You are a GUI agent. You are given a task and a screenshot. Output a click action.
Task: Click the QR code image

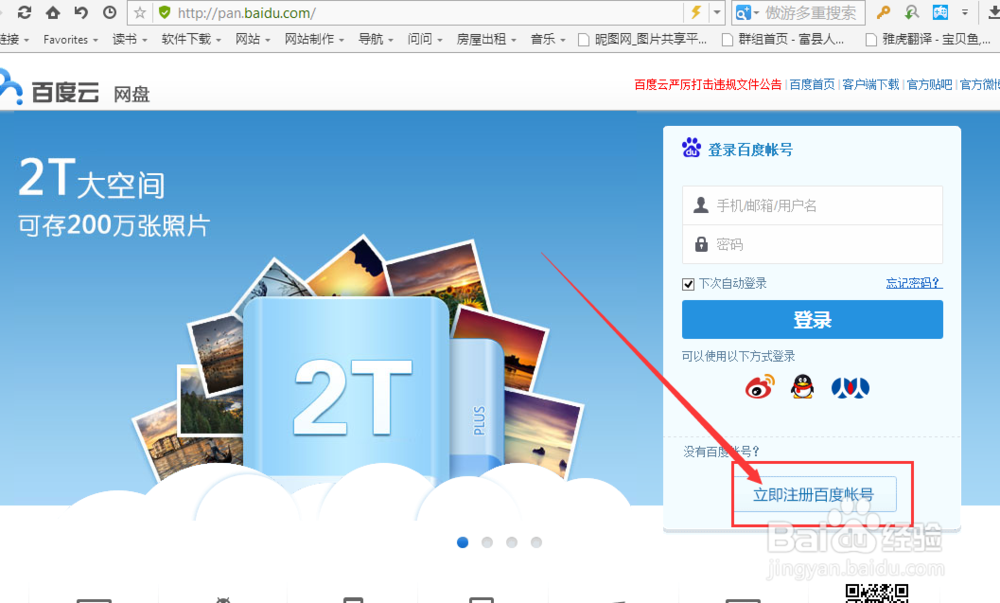click(877, 593)
